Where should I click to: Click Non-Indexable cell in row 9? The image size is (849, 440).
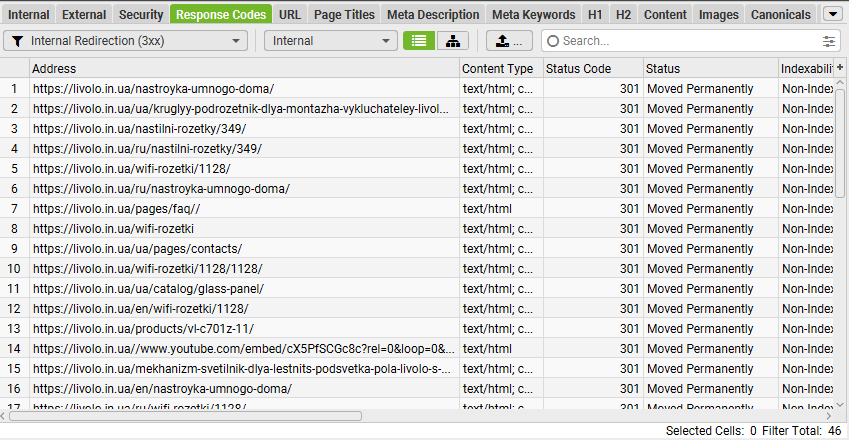tap(807, 249)
